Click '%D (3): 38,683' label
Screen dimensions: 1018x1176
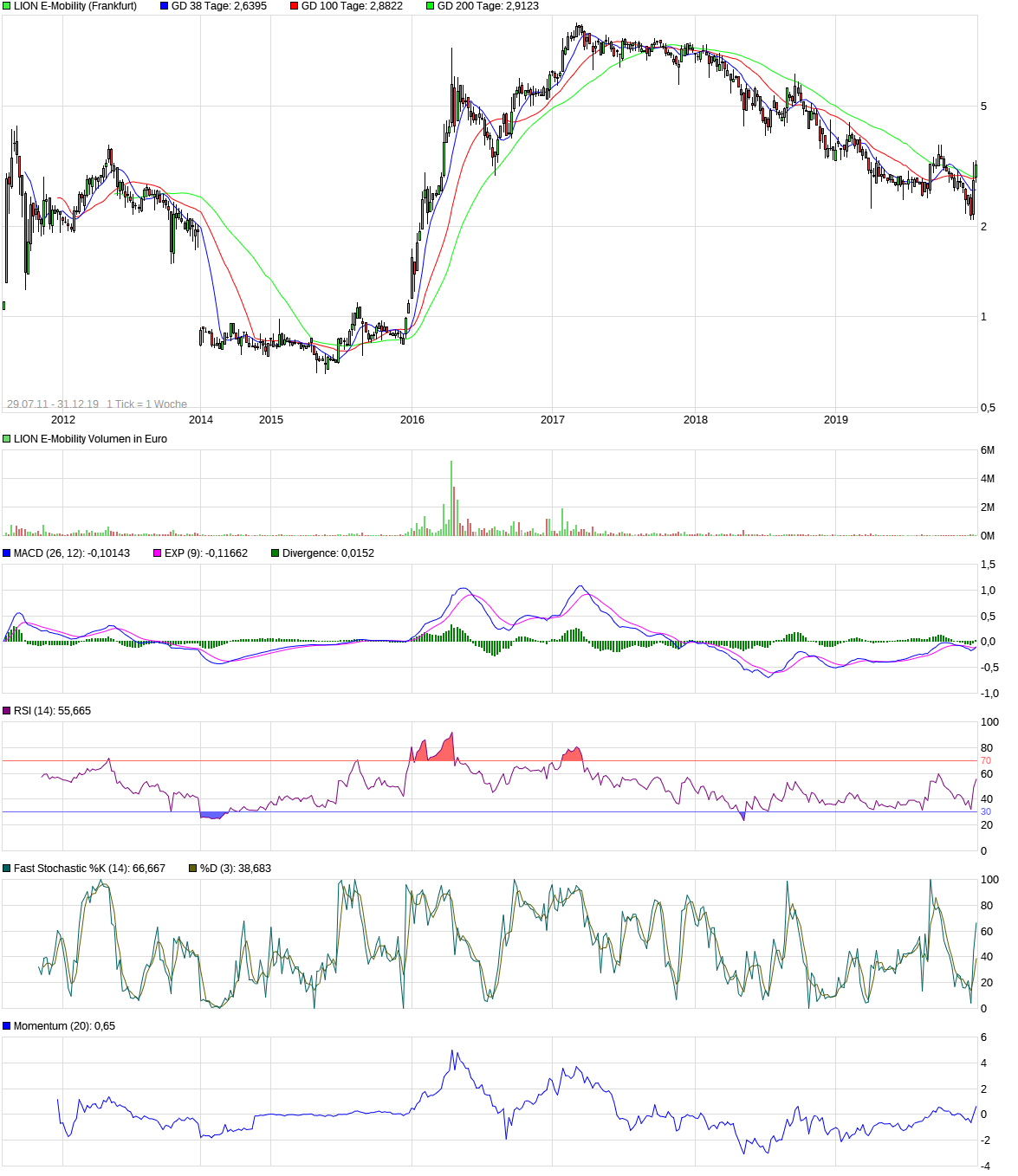click(236, 869)
